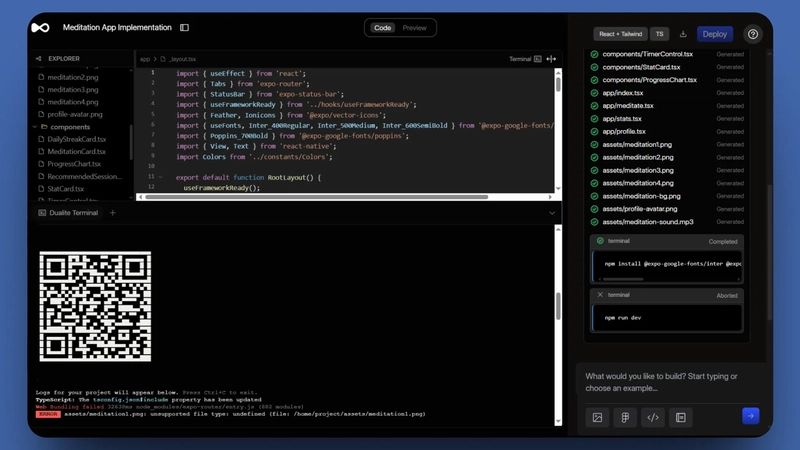Toggle the Terminal button in editor header

point(525,59)
